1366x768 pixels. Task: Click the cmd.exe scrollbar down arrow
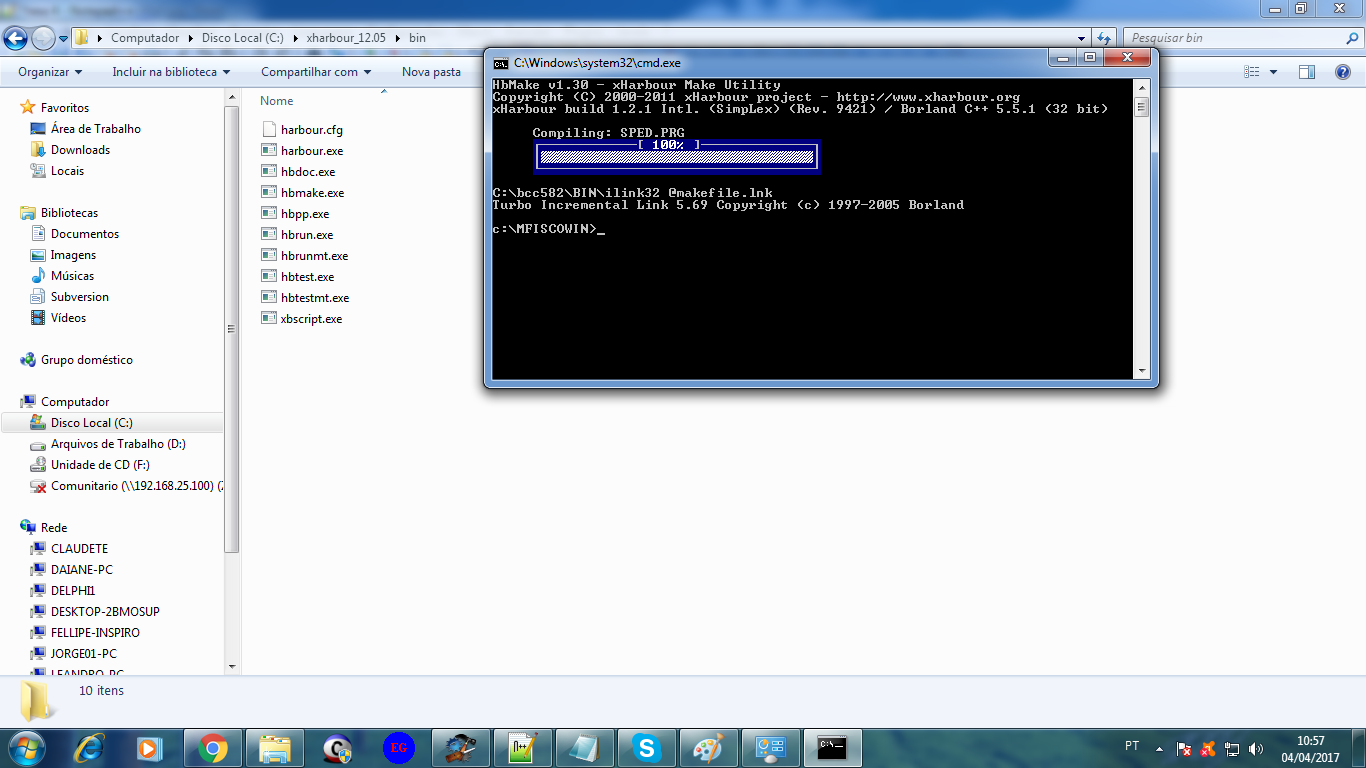pos(1142,371)
